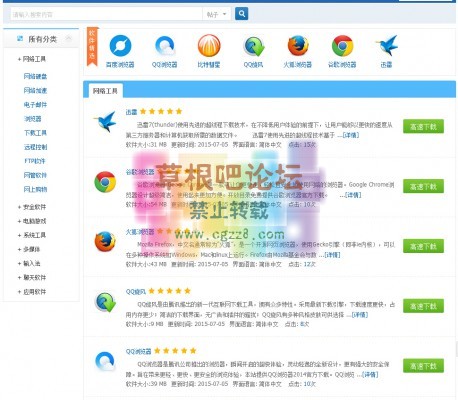Click 迅雷 bird icon in software list

pyautogui.click(x=105, y=121)
